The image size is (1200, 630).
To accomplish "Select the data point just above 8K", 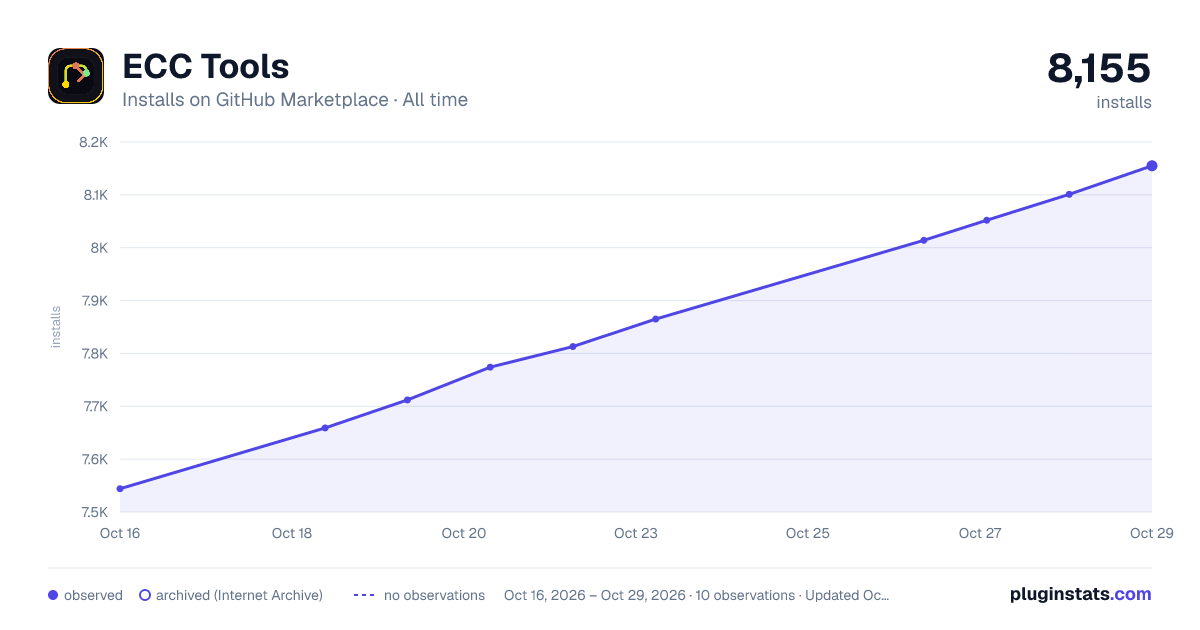I will pyautogui.click(x=924, y=240).
